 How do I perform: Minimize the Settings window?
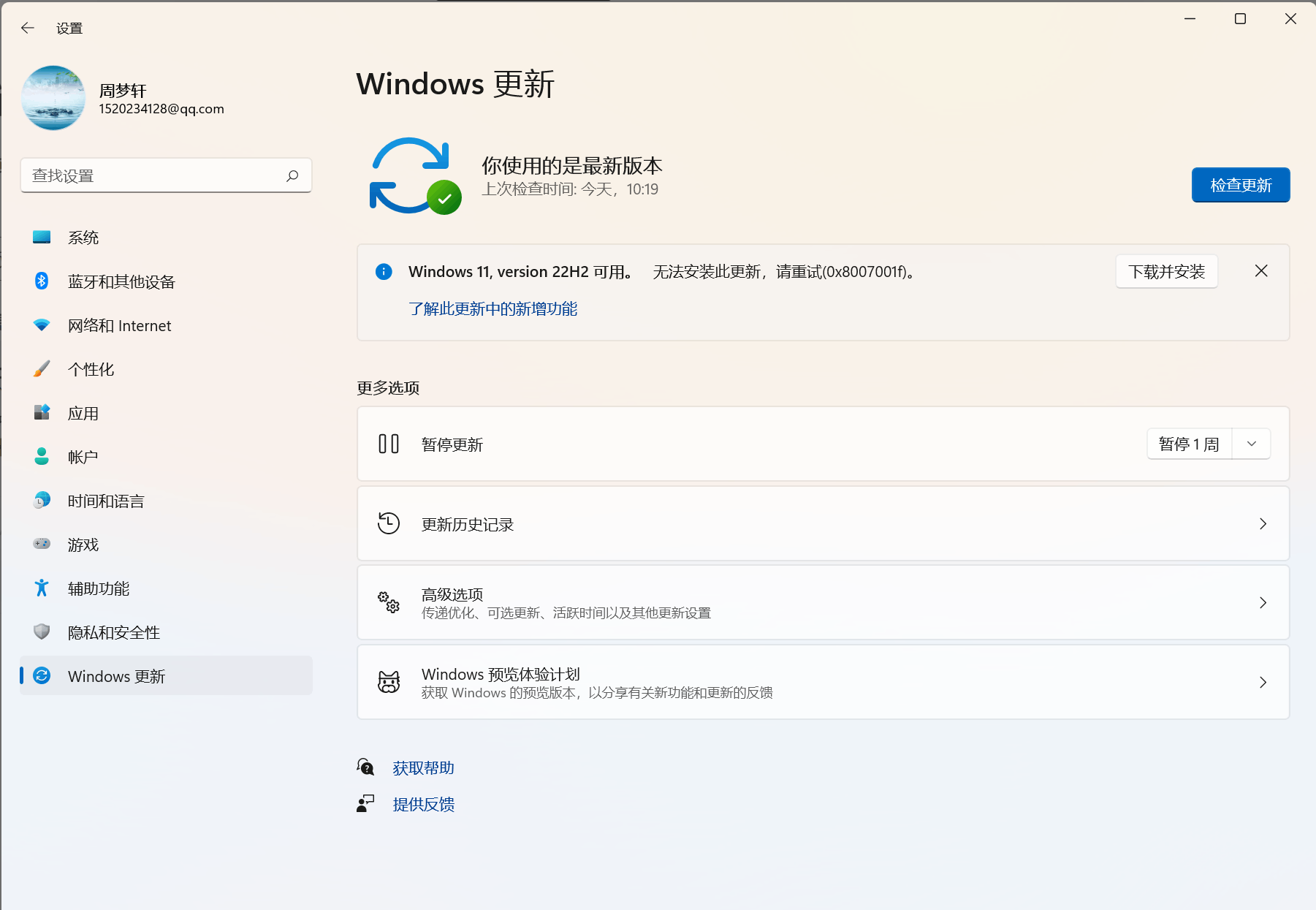coord(1190,19)
